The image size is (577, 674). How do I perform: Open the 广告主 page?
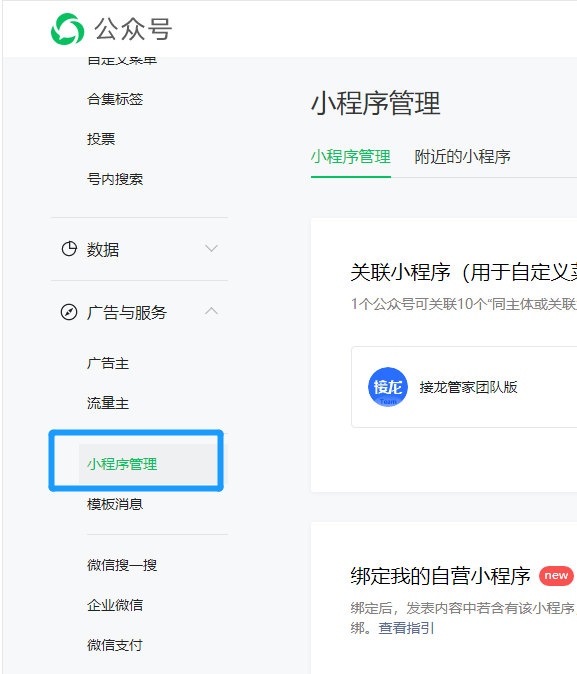click(108, 364)
